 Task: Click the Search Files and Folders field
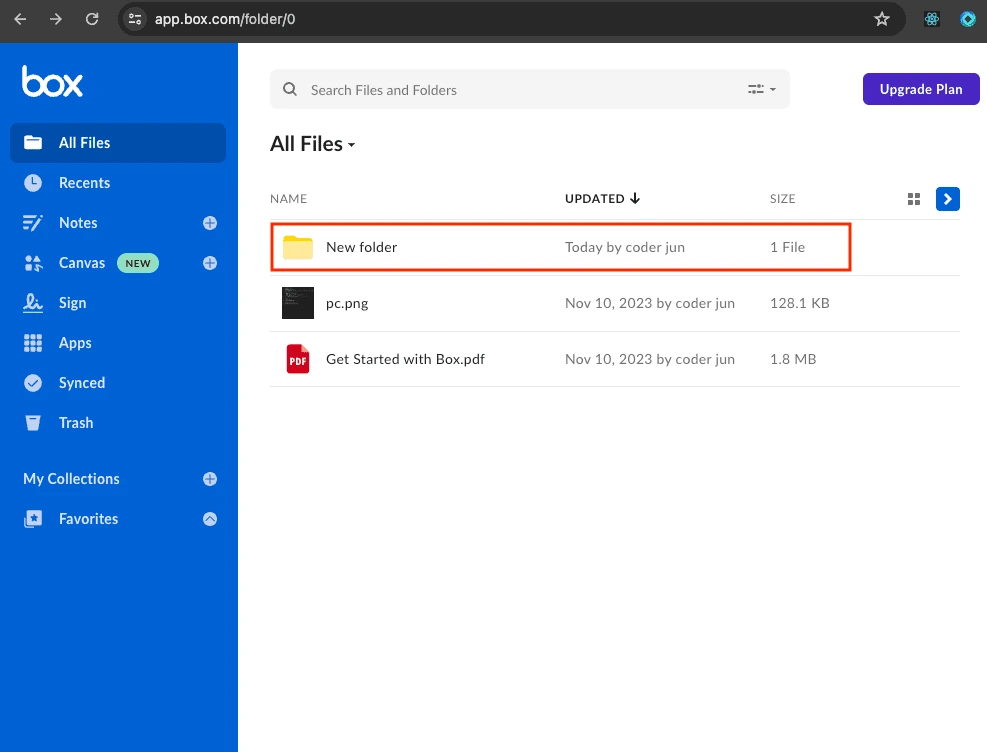[x=529, y=89]
